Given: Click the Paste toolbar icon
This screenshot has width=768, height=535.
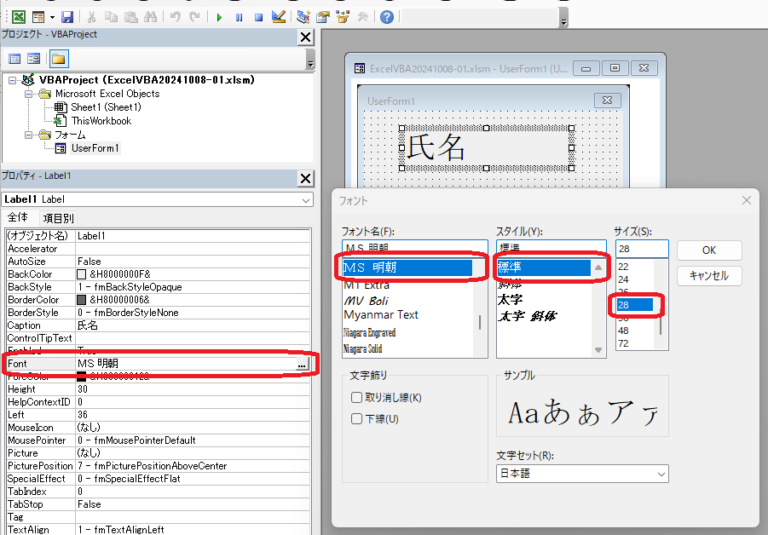Looking at the screenshot, I should [x=131, y=17].
